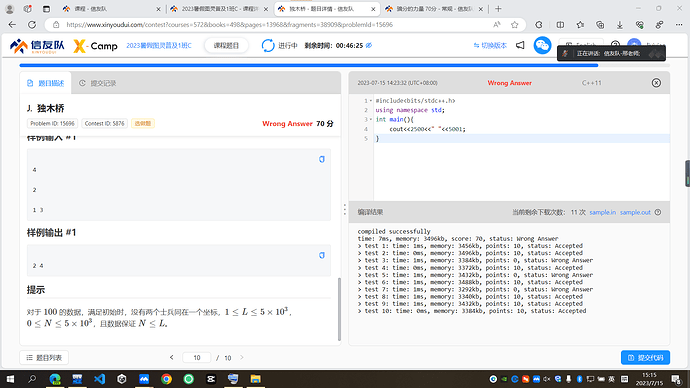Open notification center in system tray

pyautogui.click(x=676, y=379)
